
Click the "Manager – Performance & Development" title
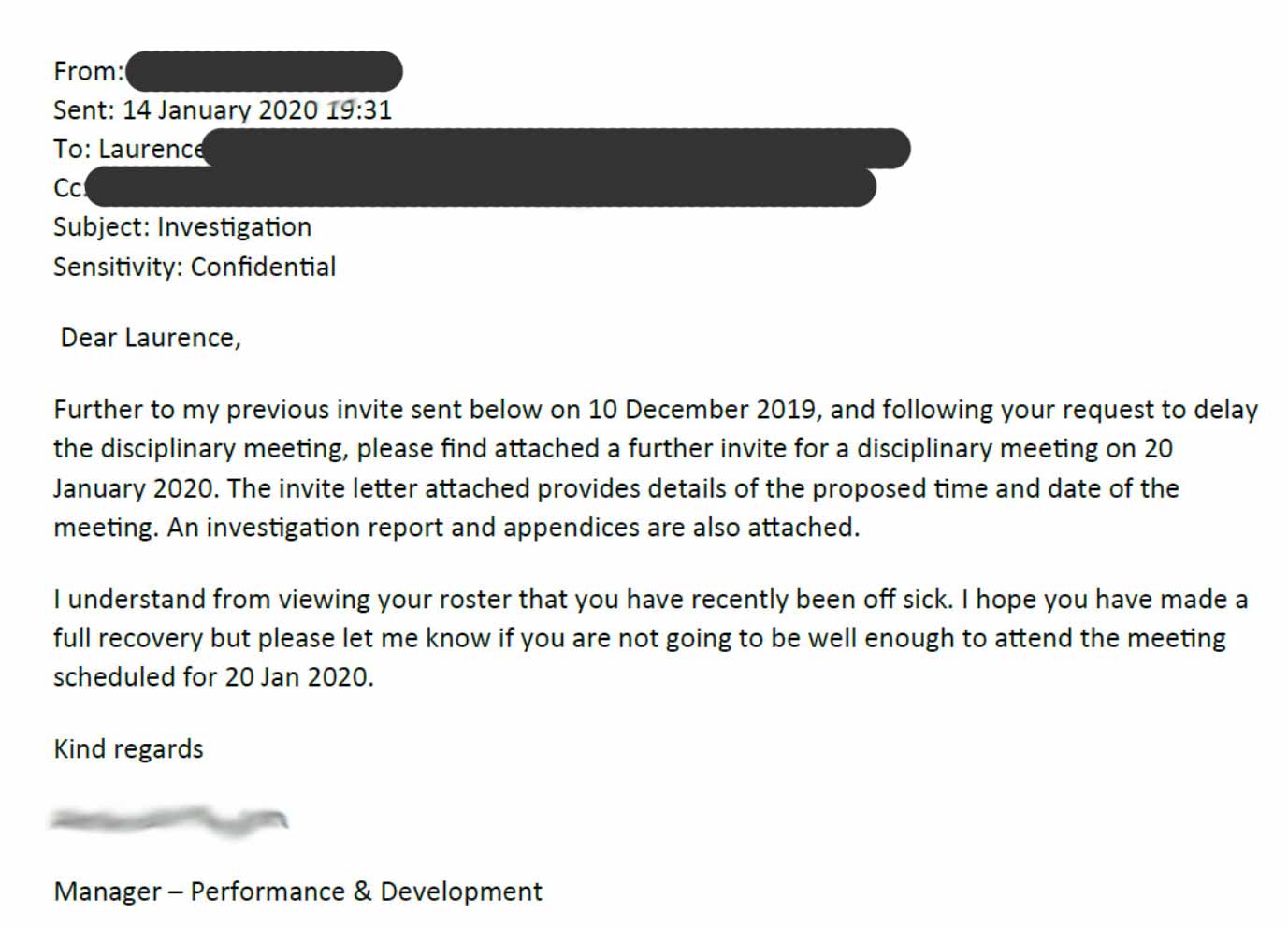tap(297, 892)
